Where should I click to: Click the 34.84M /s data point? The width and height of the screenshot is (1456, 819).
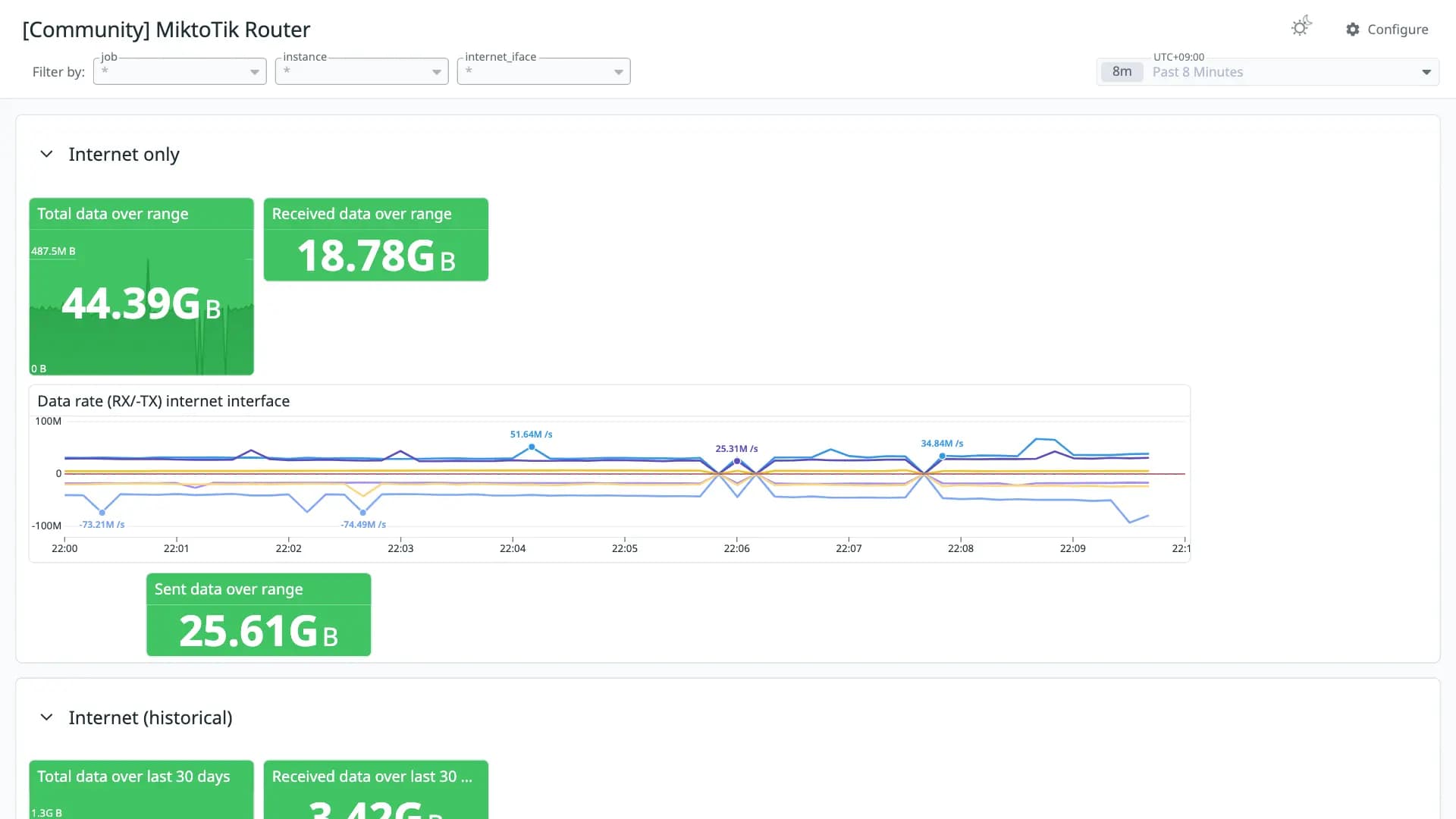point(942,456)
